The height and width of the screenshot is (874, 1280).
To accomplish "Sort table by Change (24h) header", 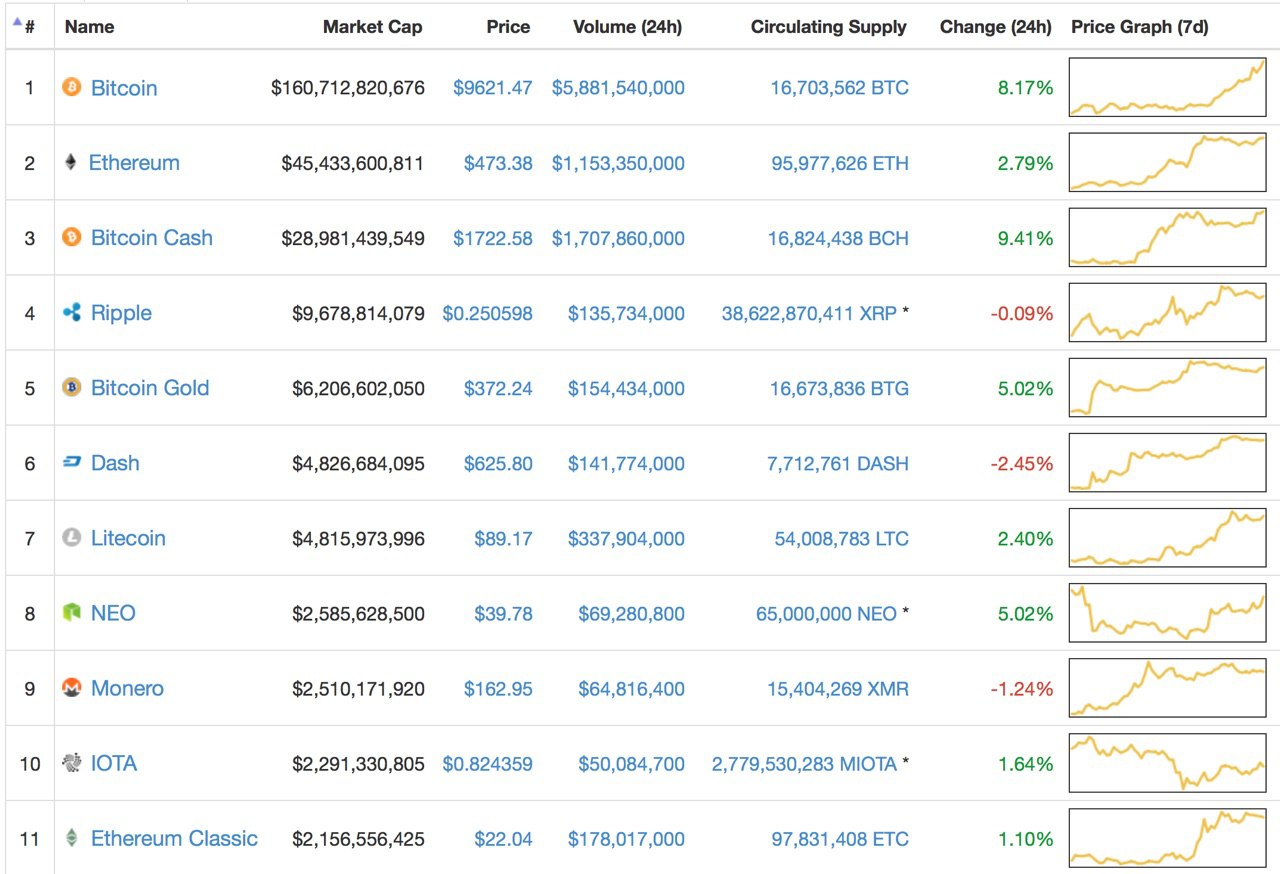I will (x=995, y=27).
